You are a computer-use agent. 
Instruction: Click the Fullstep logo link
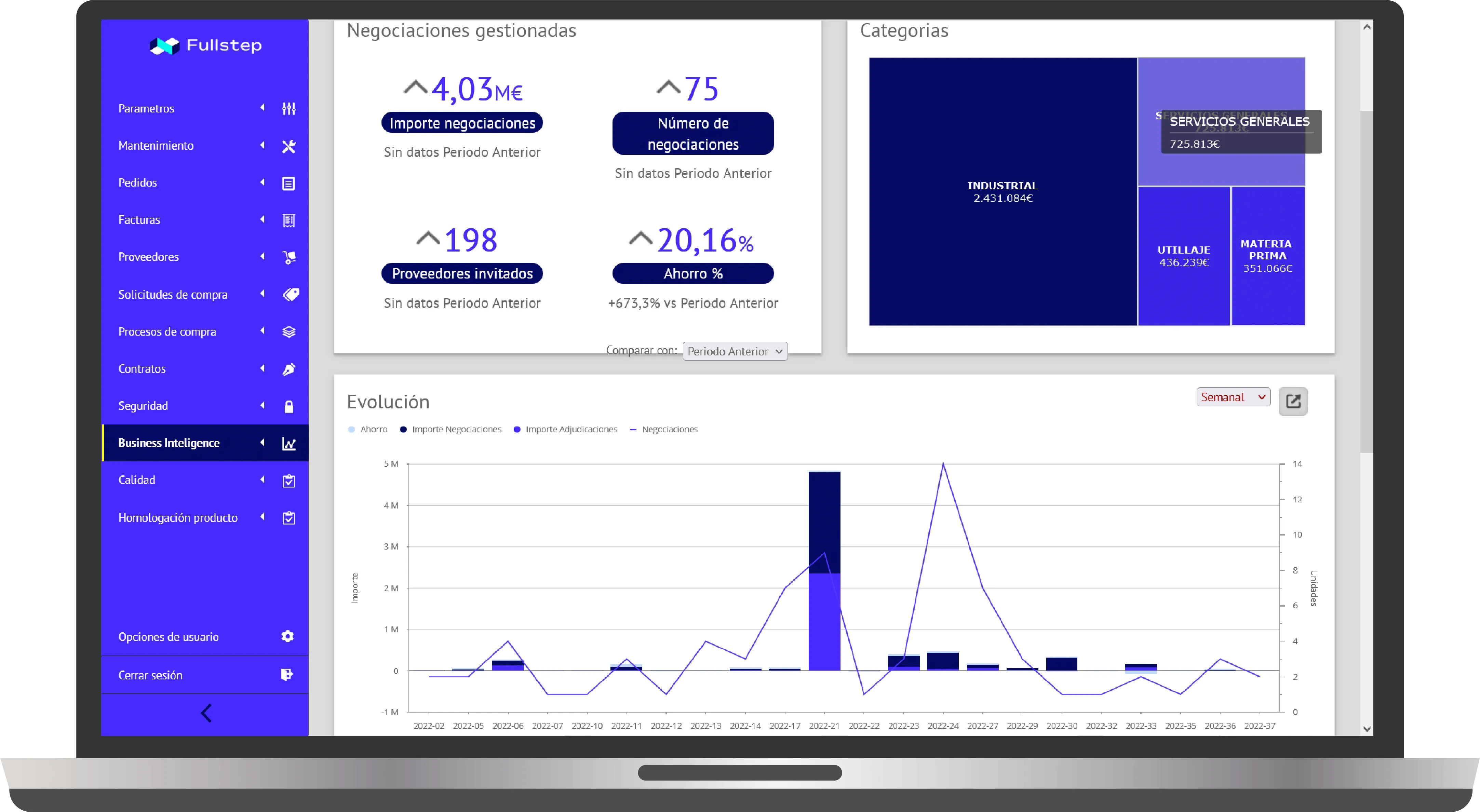coord(206,45)
